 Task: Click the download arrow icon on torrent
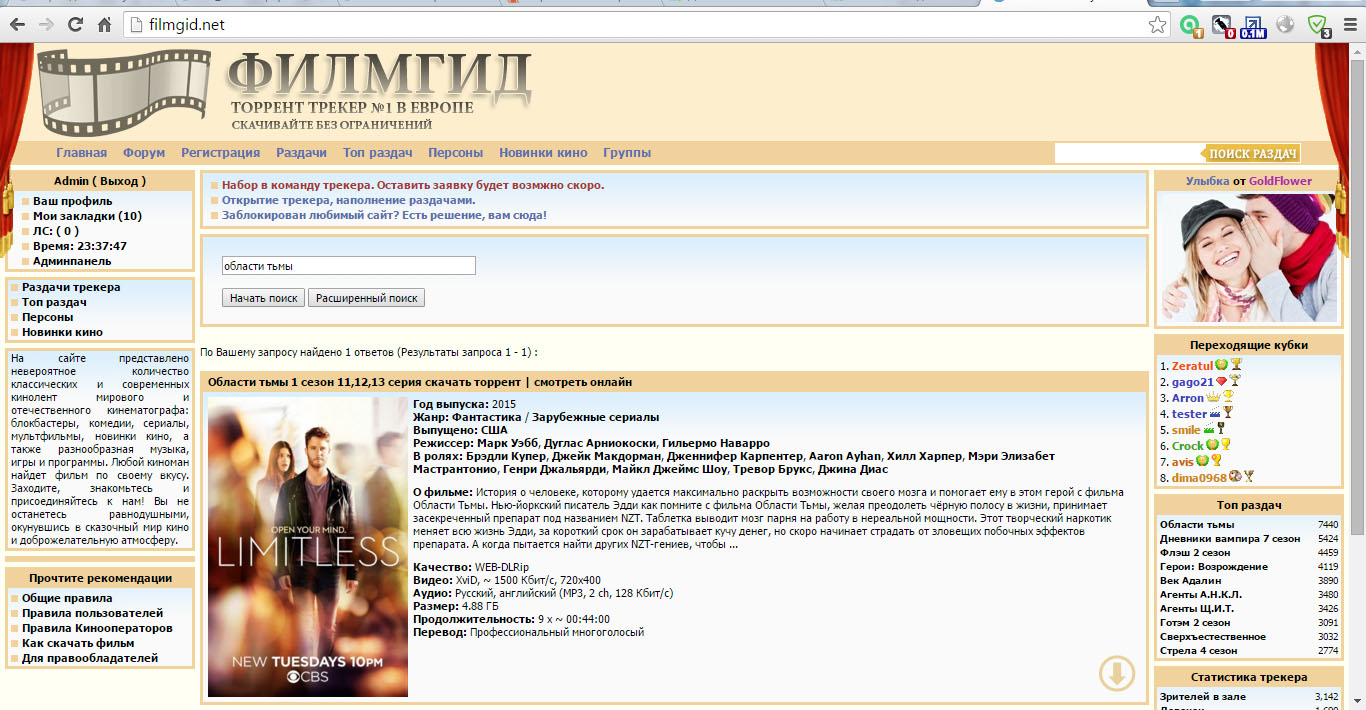[x=1117, y=673]
